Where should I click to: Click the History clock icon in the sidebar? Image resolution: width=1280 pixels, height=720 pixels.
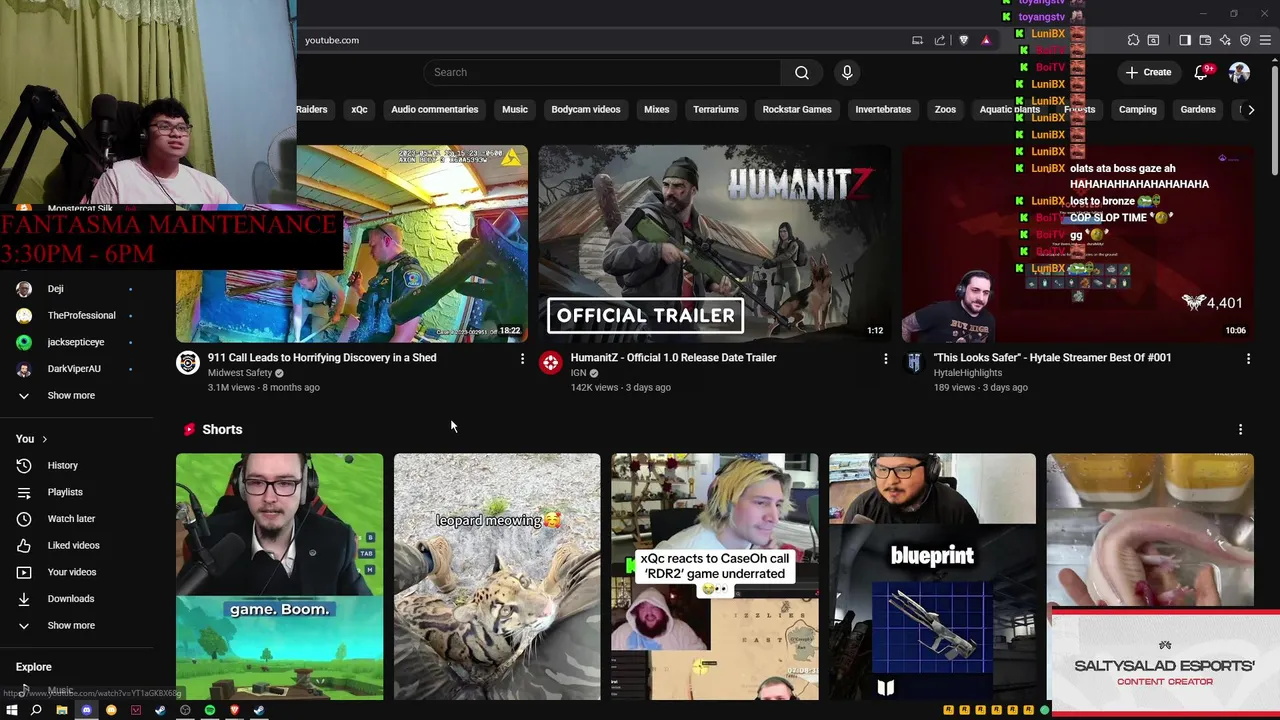coord(24,465)
